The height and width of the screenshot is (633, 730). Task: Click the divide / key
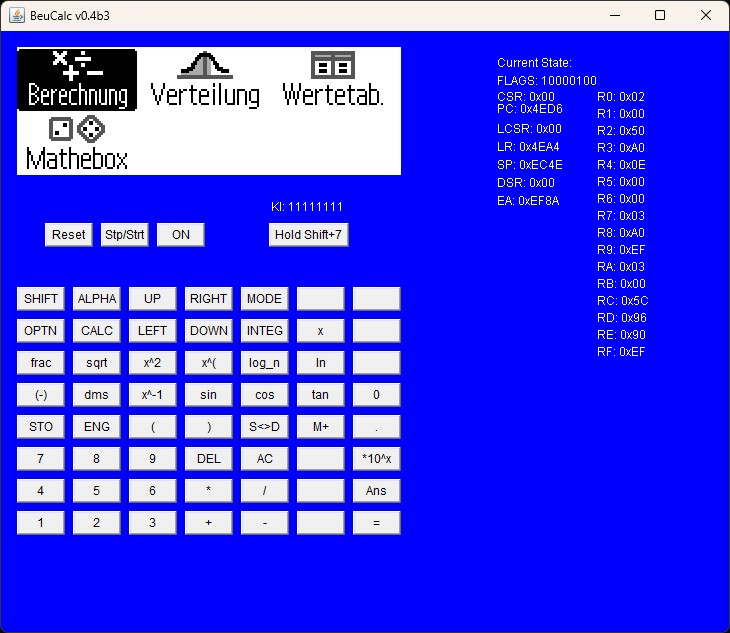coord(264,491)
